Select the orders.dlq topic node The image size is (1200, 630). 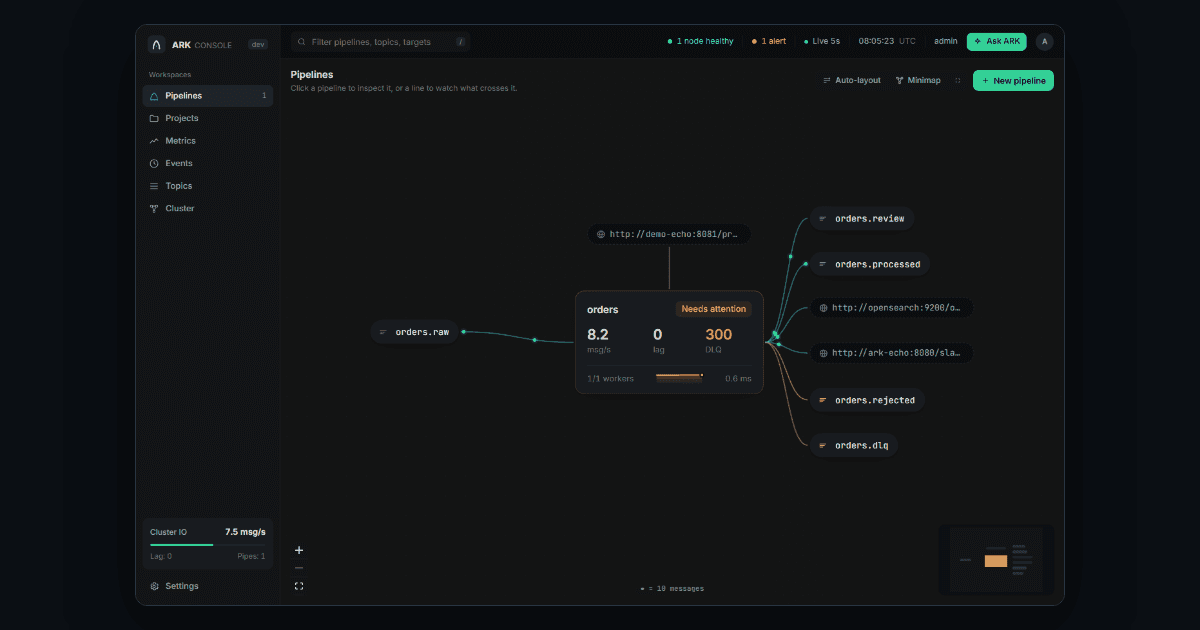click(854, 445)
